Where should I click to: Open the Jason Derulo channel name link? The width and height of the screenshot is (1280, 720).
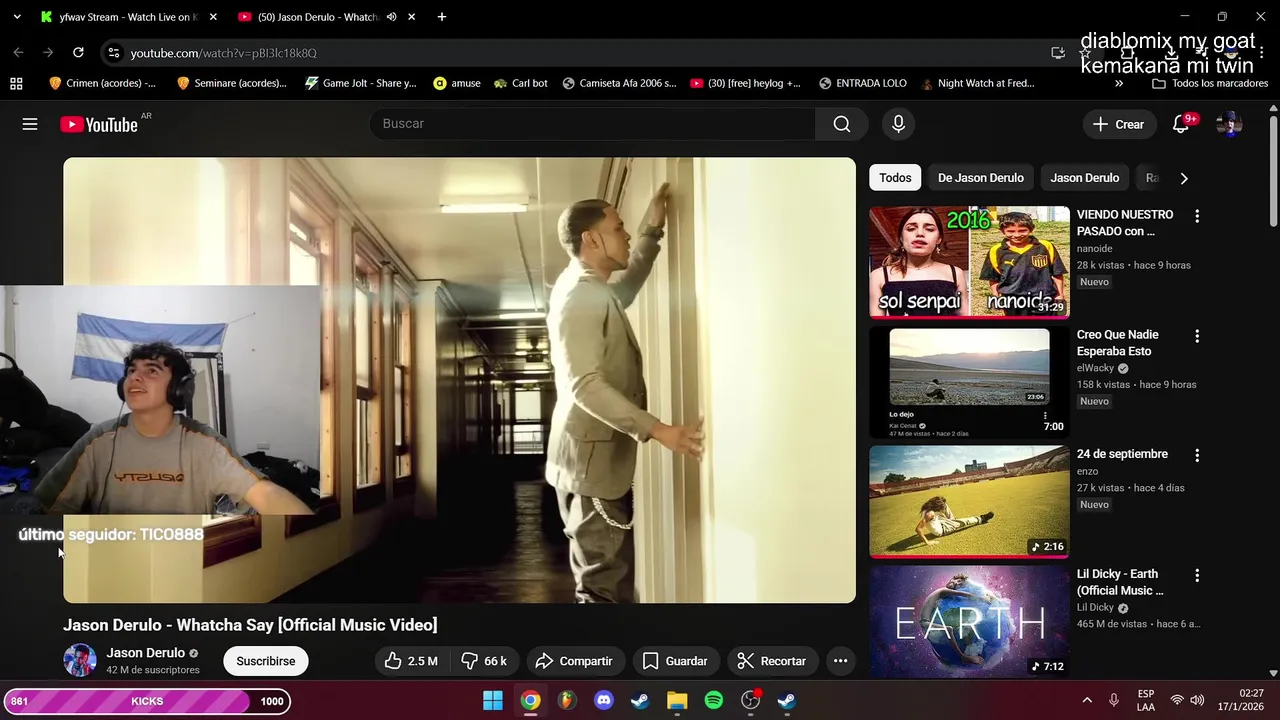(x=146, y=653)
